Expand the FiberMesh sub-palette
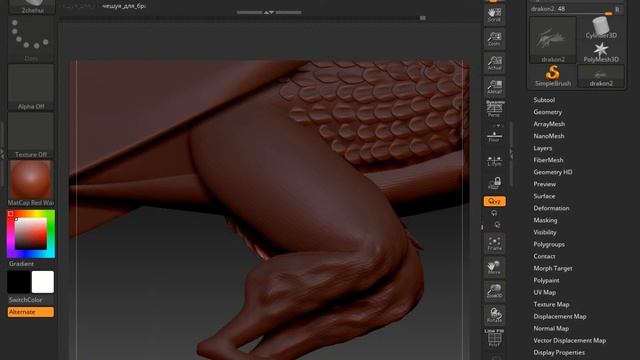Screen dimensions: 640x360 click(x=548, y=160)
